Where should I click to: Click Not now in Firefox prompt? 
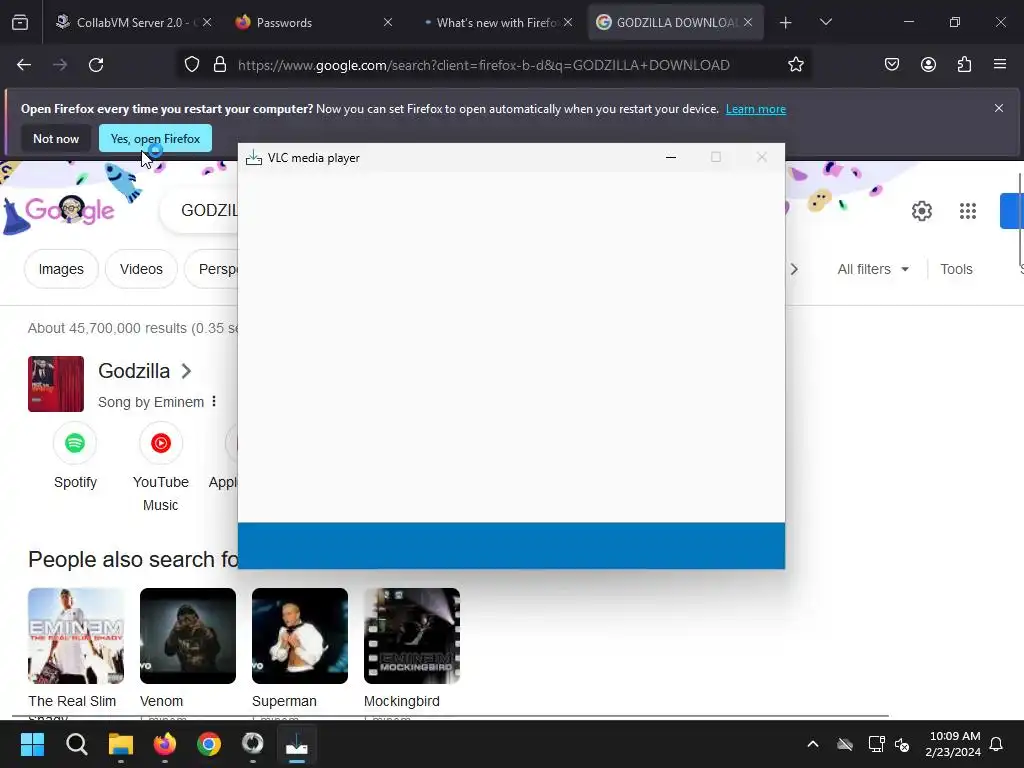[56, 138]
